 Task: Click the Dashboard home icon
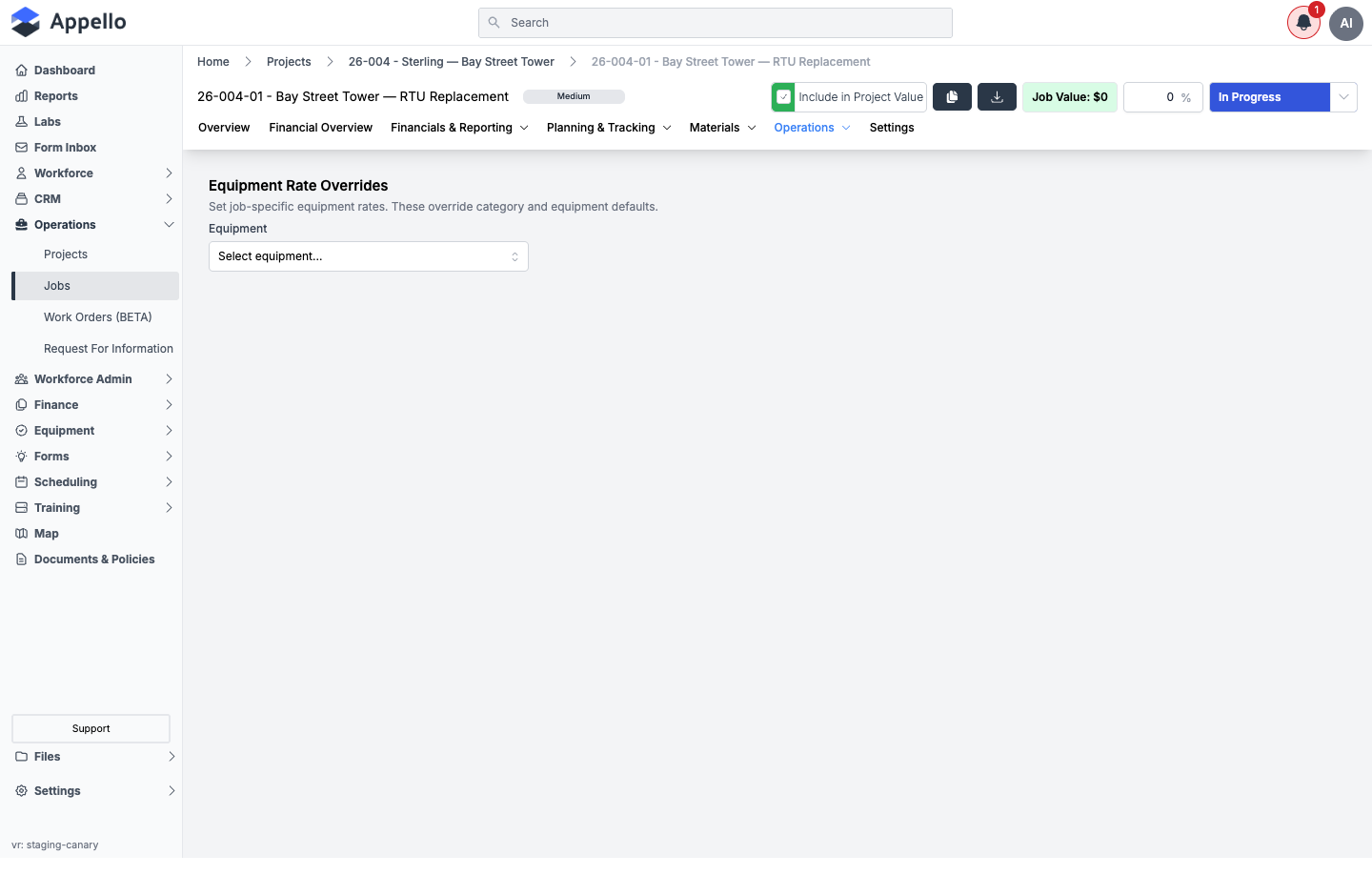[x=21, y=71]
